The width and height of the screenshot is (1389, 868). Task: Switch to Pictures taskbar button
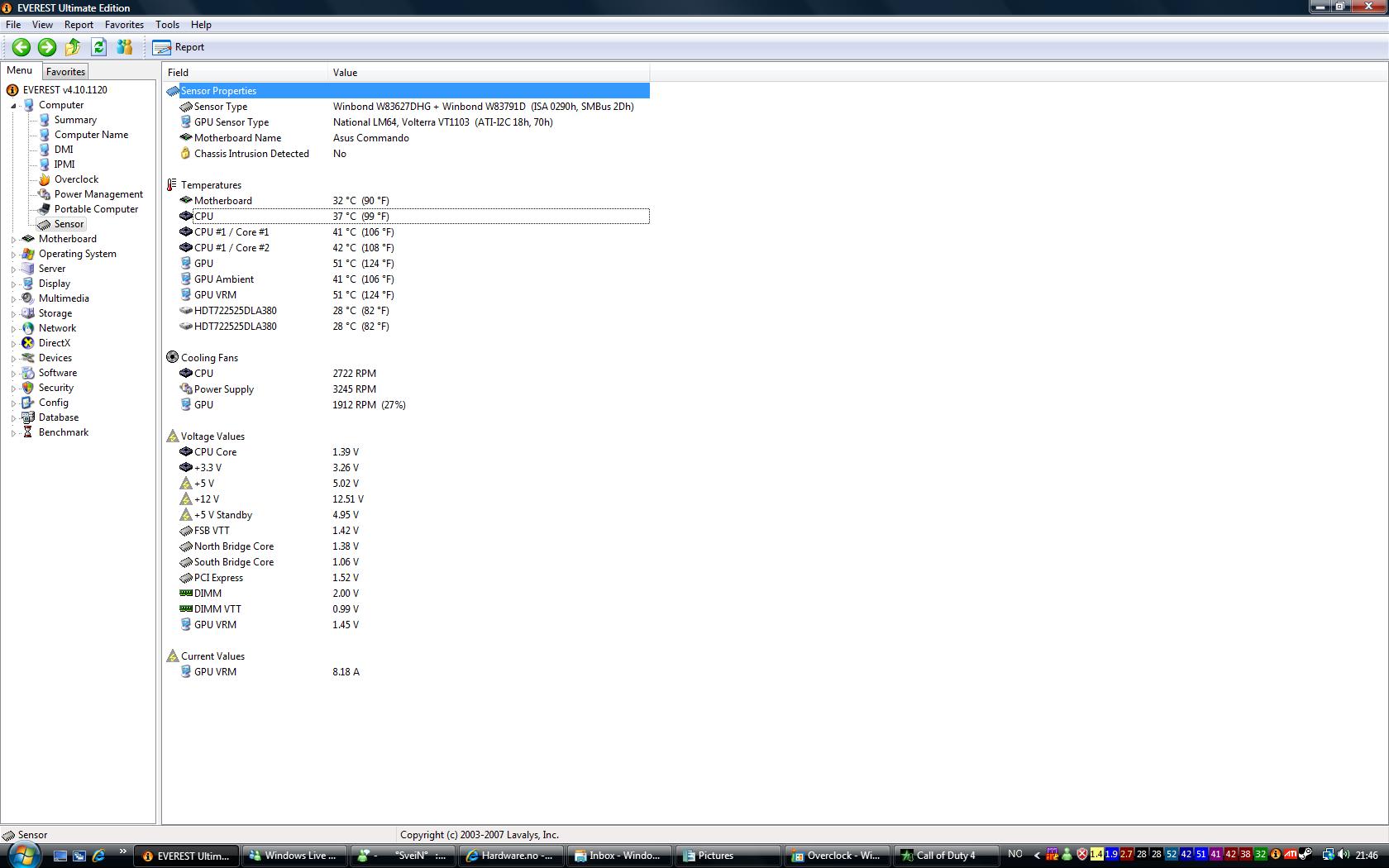click(728, 856)
